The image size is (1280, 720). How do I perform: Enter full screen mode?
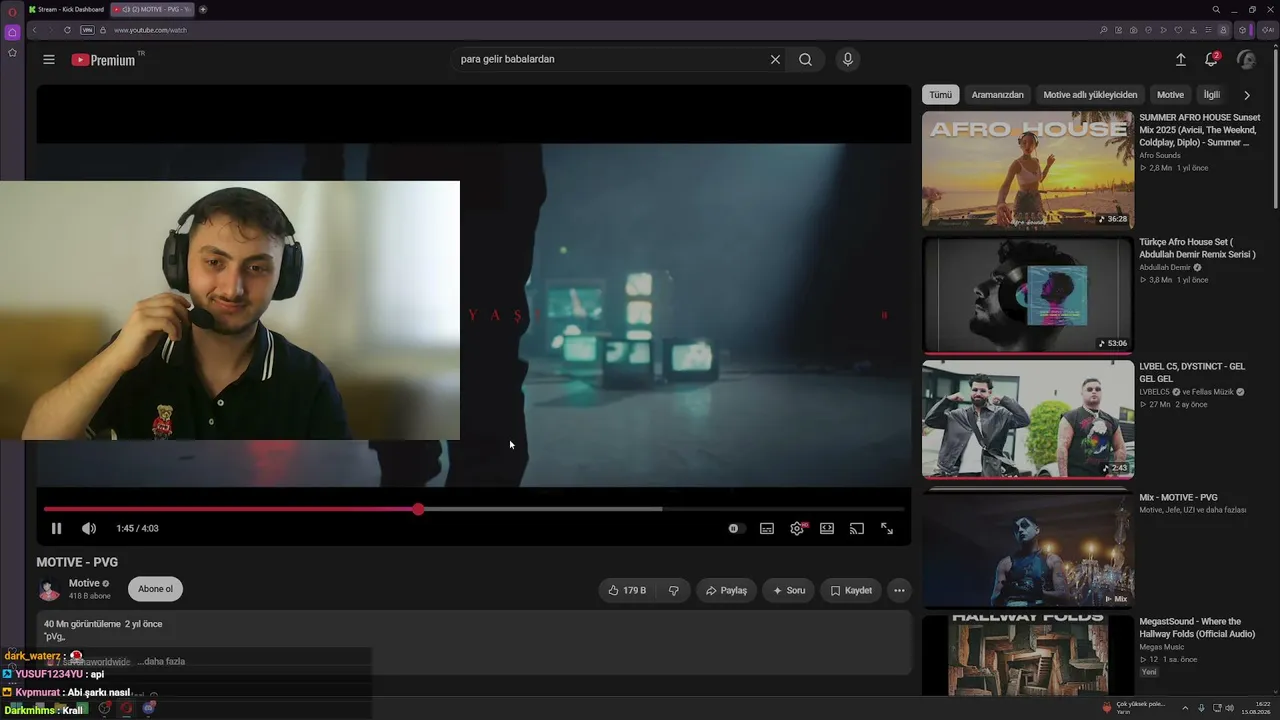click(x=887, y=528)
